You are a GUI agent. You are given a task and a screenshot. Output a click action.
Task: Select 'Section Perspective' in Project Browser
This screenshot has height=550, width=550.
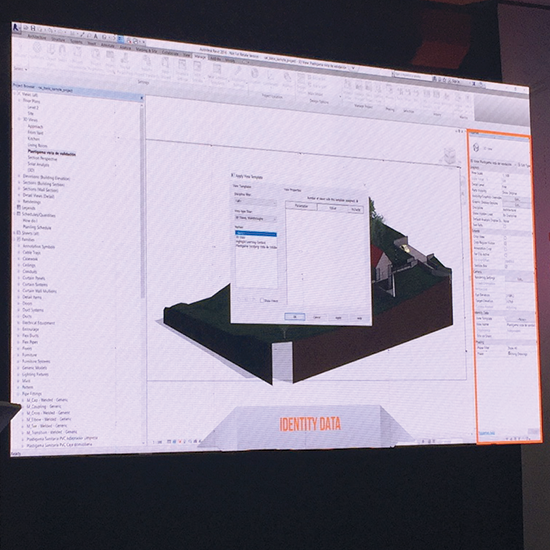point(42,158)
